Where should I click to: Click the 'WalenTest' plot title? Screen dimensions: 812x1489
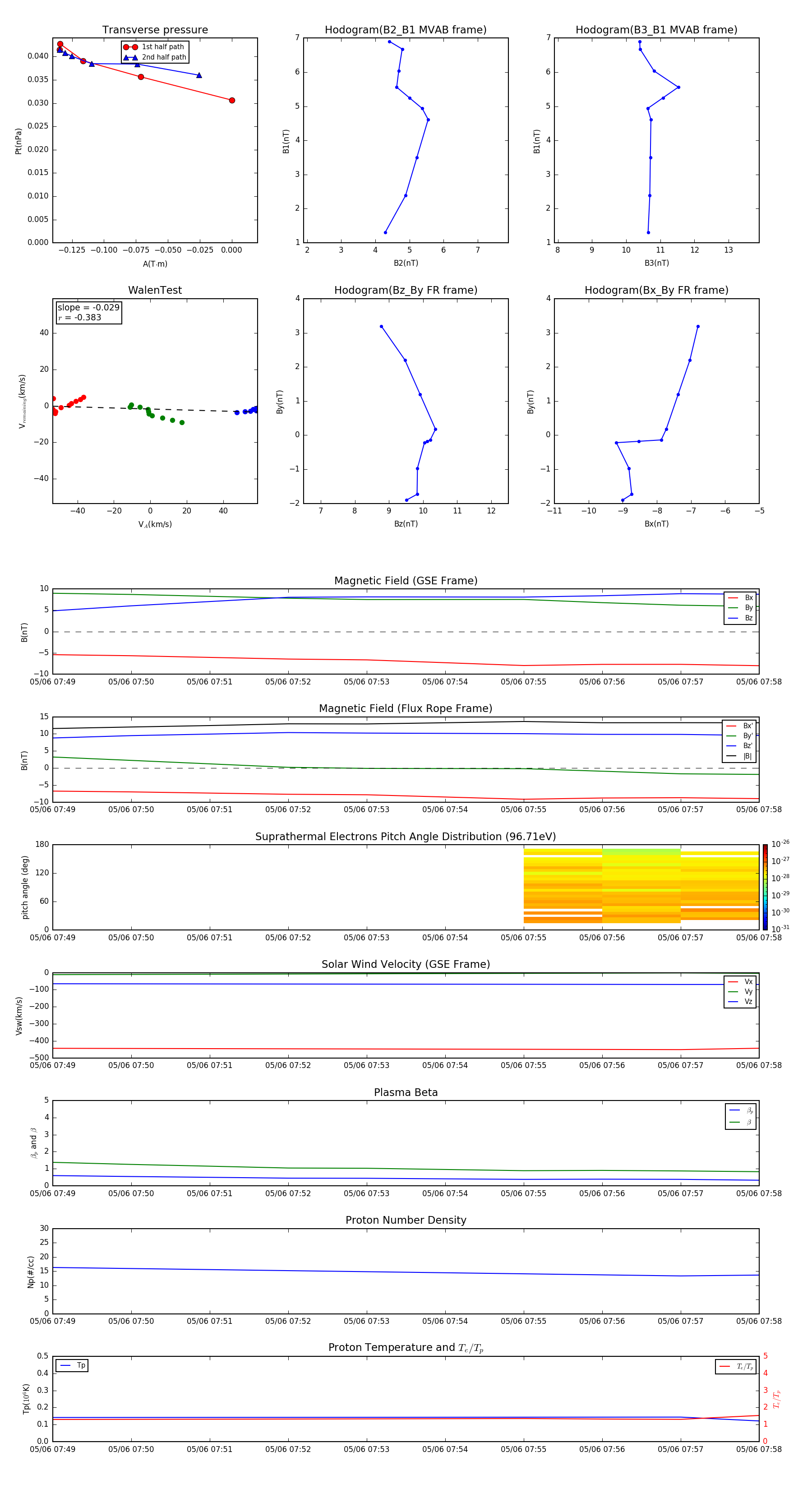155,290
